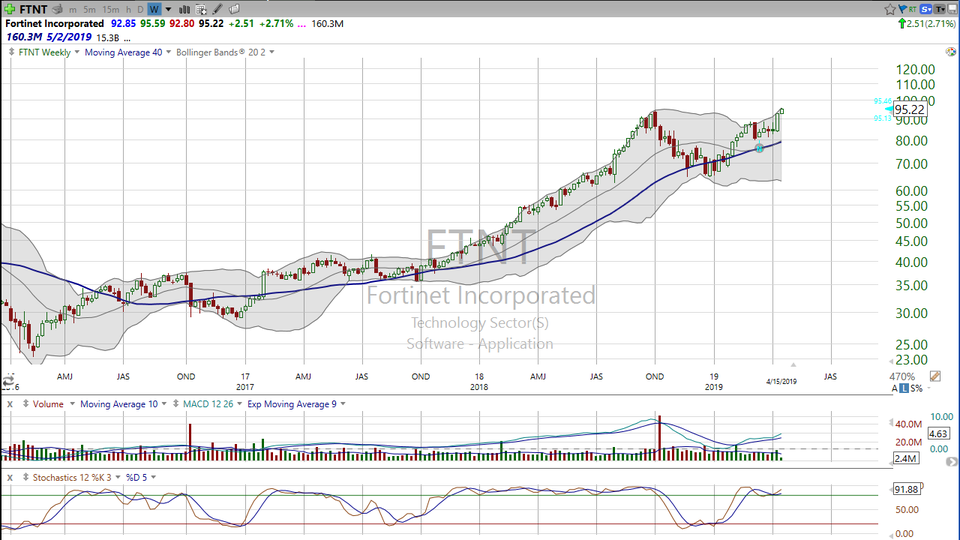Select the pencil drawing tools icon
This screenshot has width=960, height=540.
click(x=217, y=9)
